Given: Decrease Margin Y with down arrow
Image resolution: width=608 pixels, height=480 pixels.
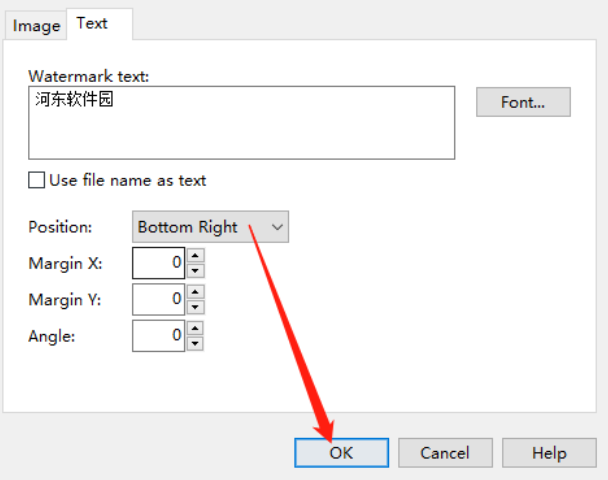Looking at the screenshot, I should (x=195, y=306).
